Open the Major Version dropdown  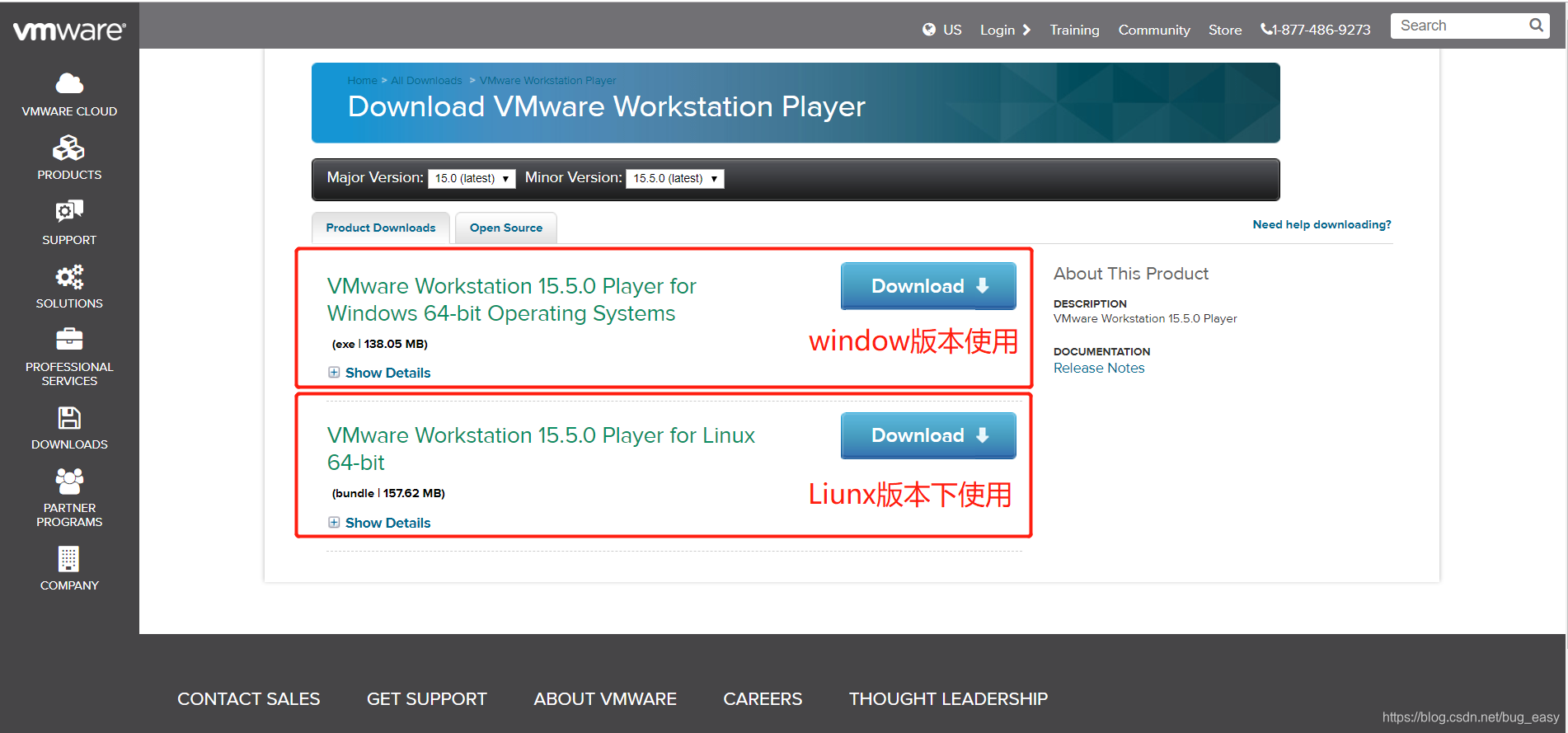click(472, 178)
